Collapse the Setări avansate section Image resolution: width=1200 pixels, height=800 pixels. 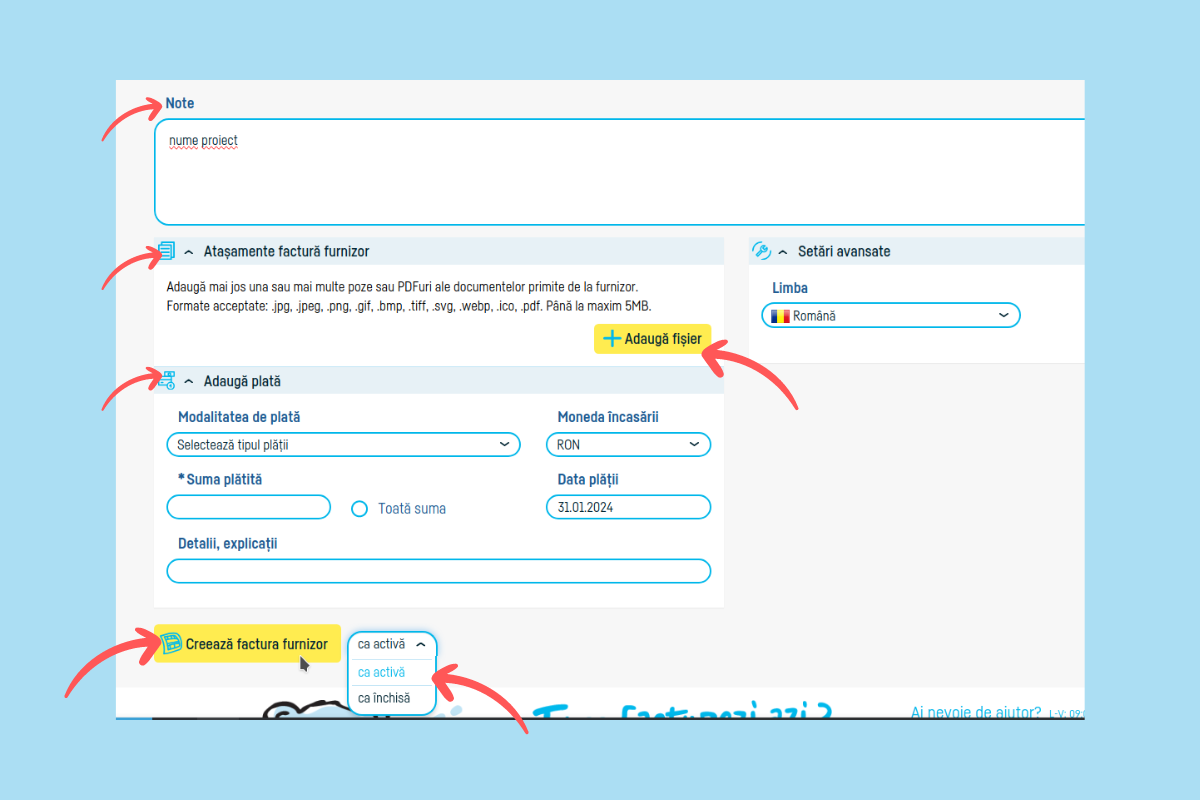[783, 252]
